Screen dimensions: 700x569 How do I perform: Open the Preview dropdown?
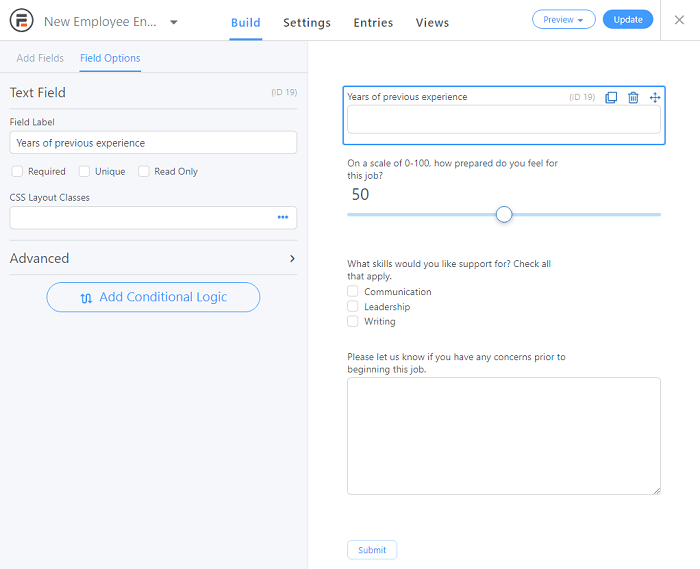[x=563, y=20]
